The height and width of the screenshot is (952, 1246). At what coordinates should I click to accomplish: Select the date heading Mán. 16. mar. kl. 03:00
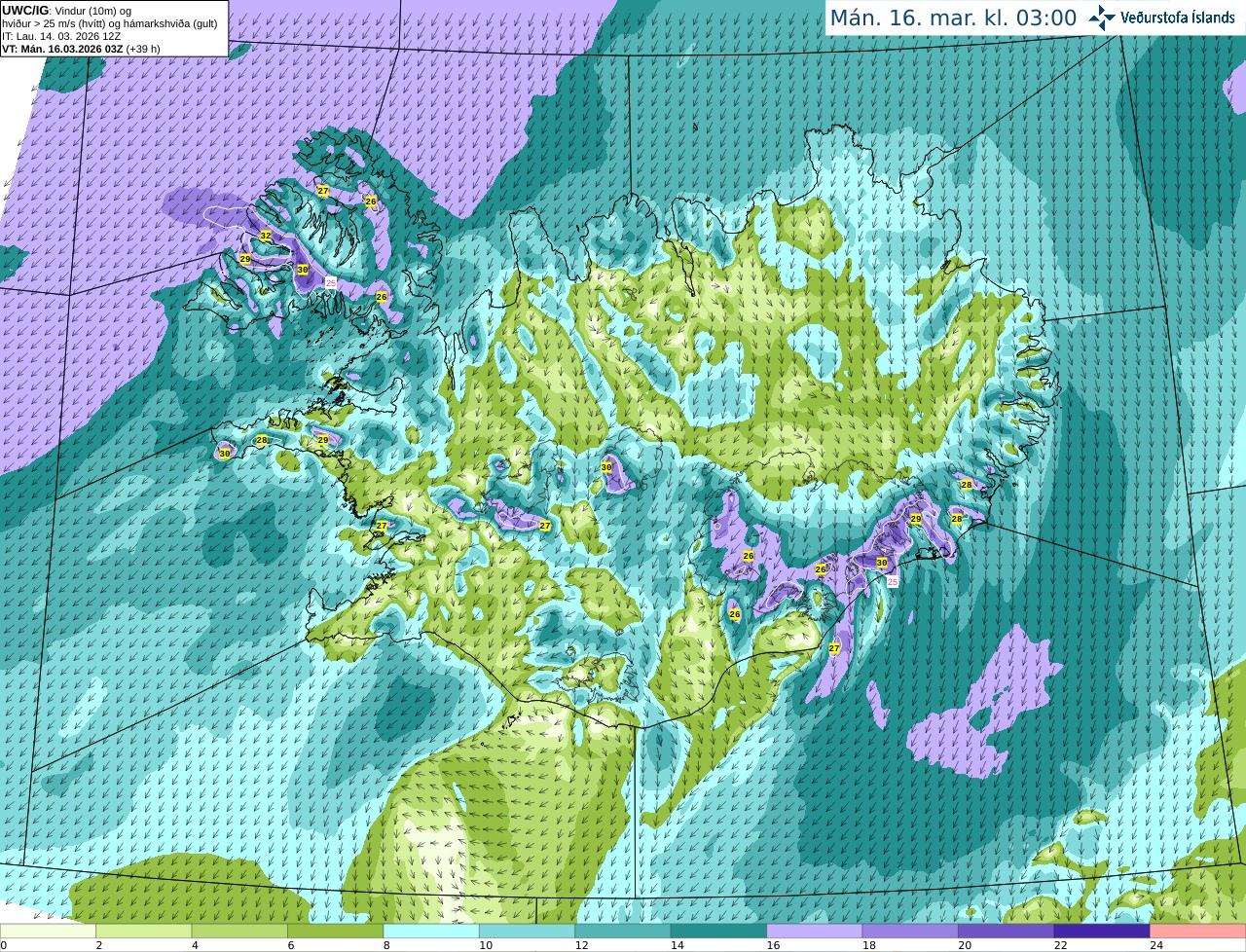(953, 18)
